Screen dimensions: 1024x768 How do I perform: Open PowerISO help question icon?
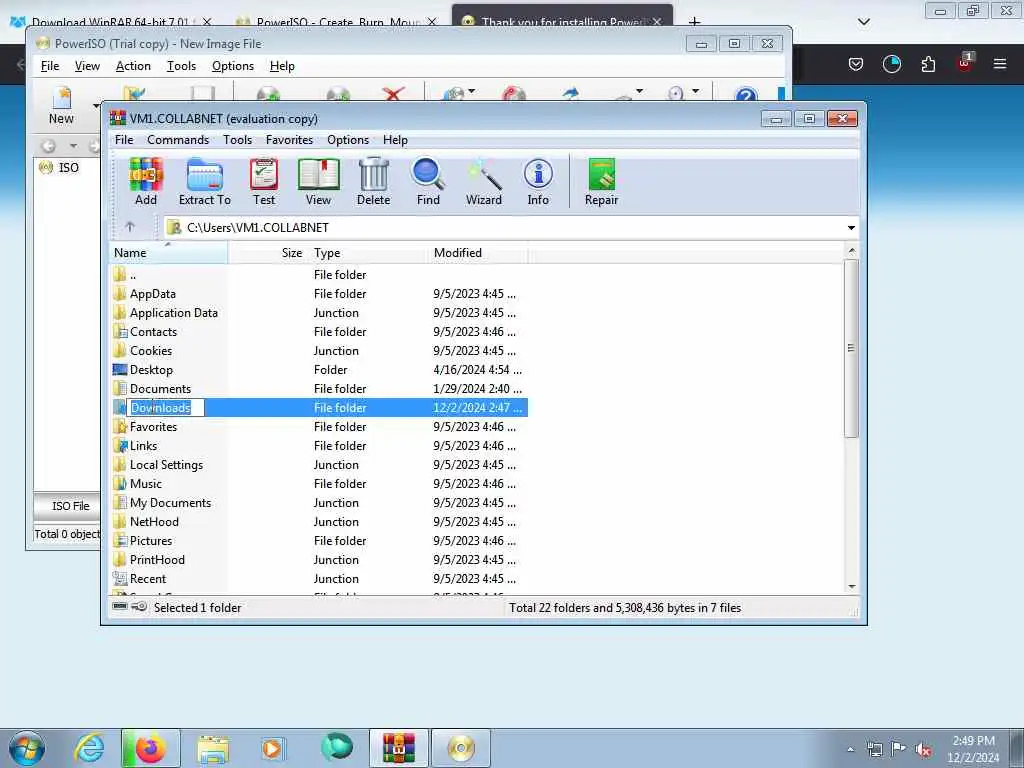tap(746, 94)
